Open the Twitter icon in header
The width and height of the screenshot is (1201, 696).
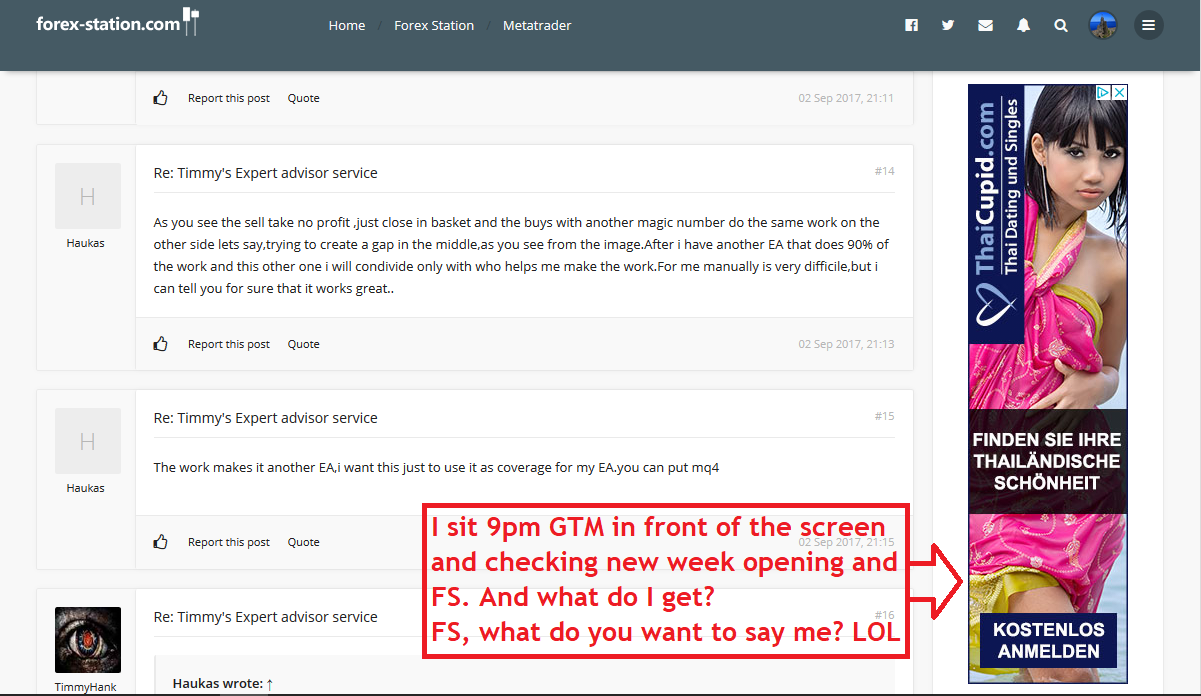(x=948, y=26)
